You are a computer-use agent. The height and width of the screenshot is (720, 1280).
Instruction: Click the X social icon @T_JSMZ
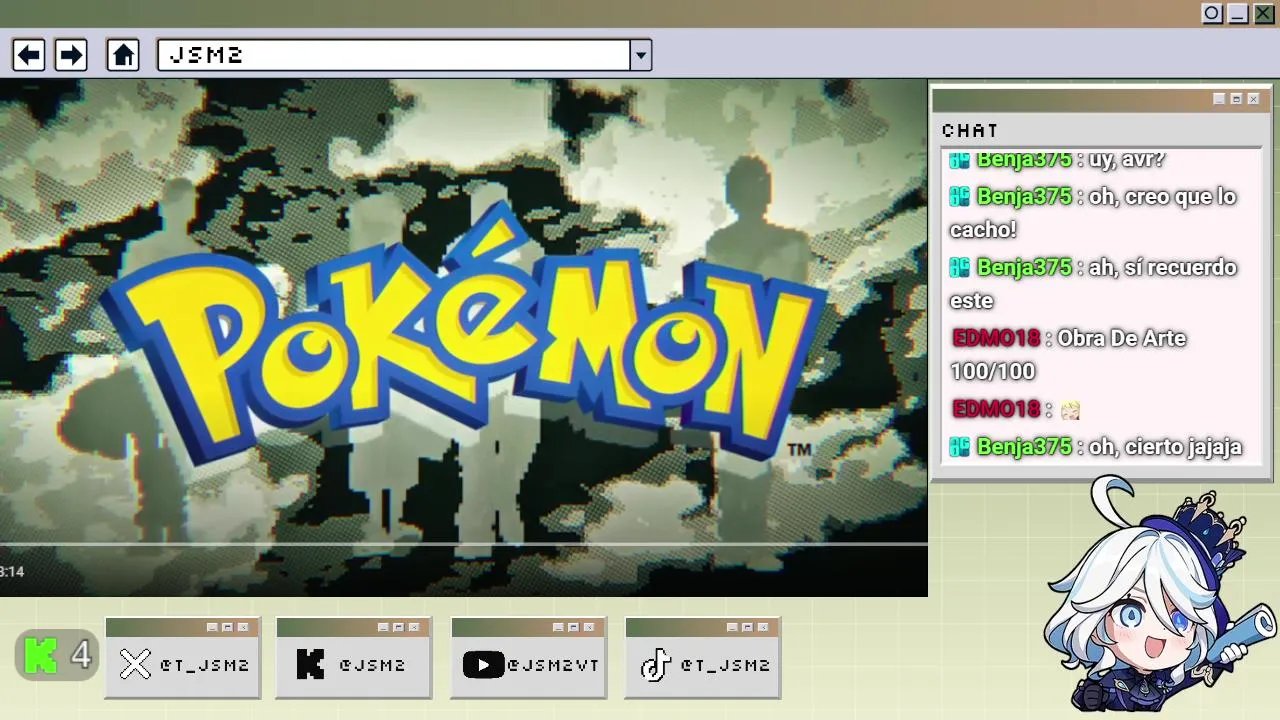click(x=135, y=664)
